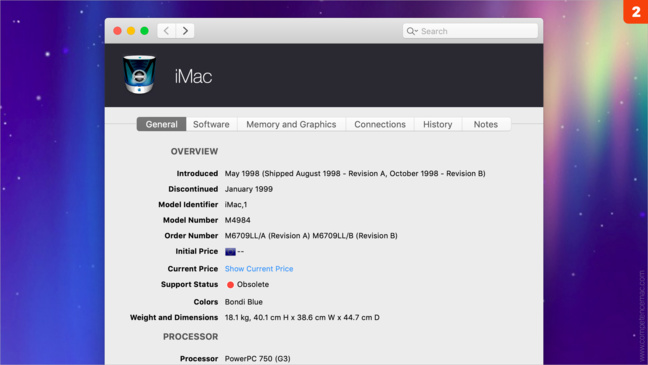The height and width of the screenshot is (365, 648).
Task: Click the PROCESSOR section heading
Action: pyautogui.click(x=191, y=336)
